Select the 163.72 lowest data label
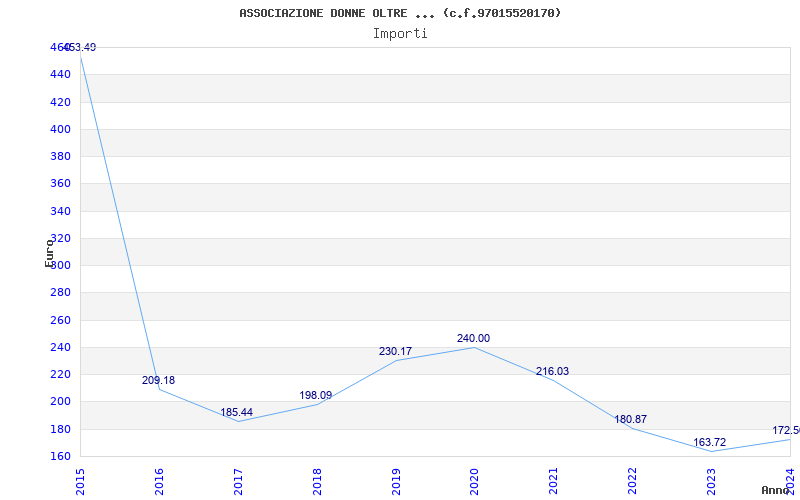 tap(709, 442)
